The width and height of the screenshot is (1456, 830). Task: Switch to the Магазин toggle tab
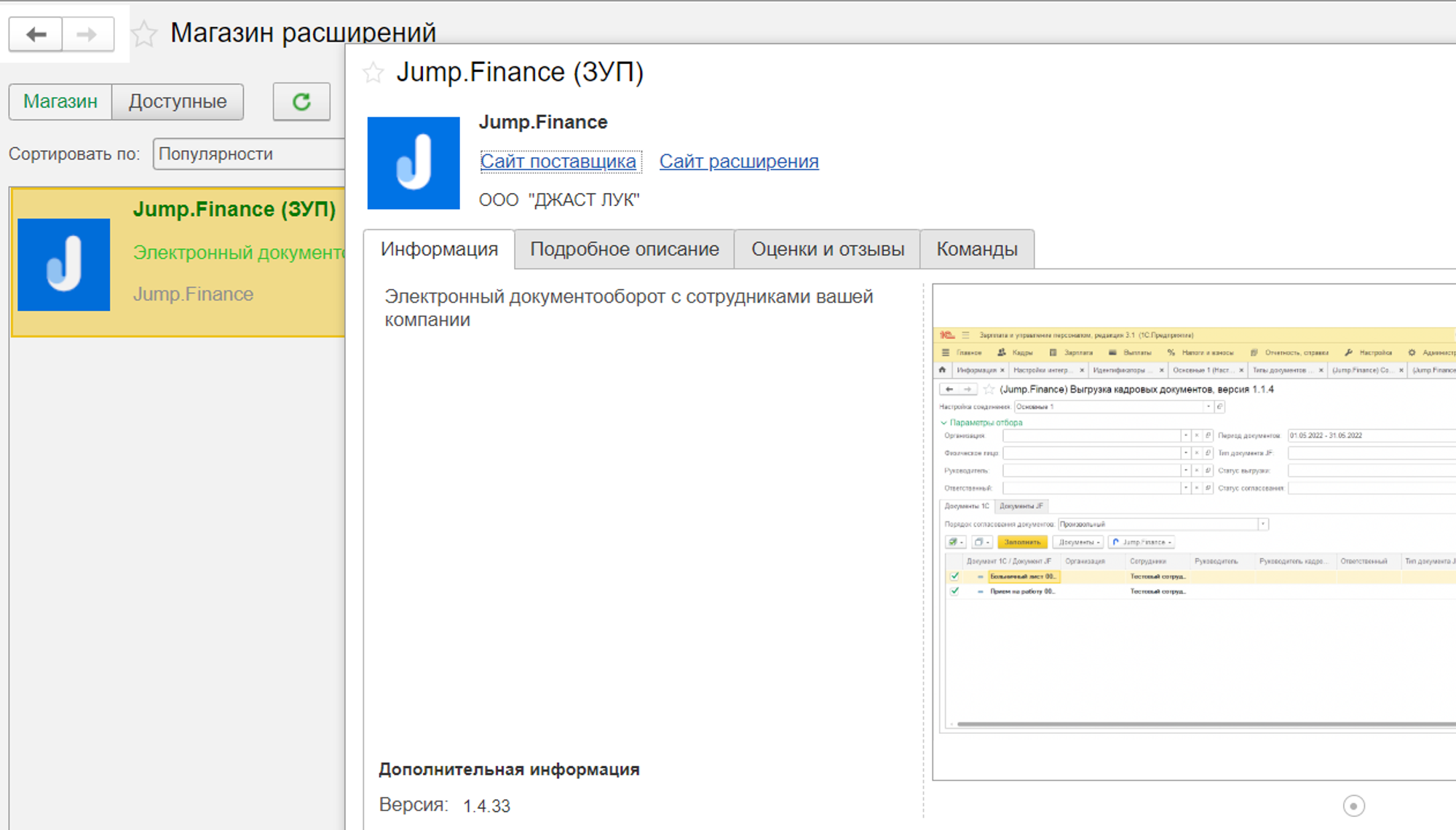60,101
